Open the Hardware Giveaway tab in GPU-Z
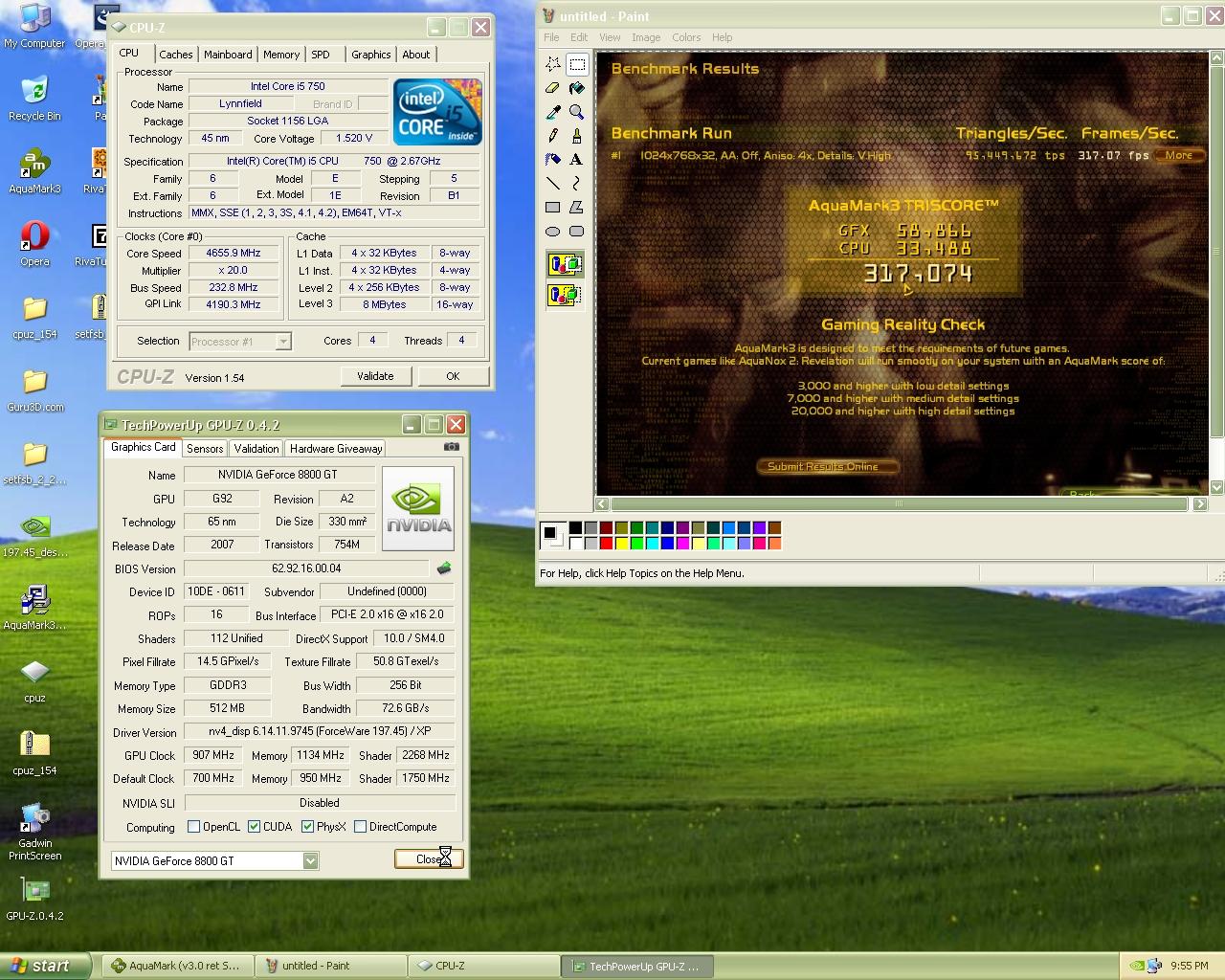Viewport: 1225px width, 980px height. click(336, 448)
